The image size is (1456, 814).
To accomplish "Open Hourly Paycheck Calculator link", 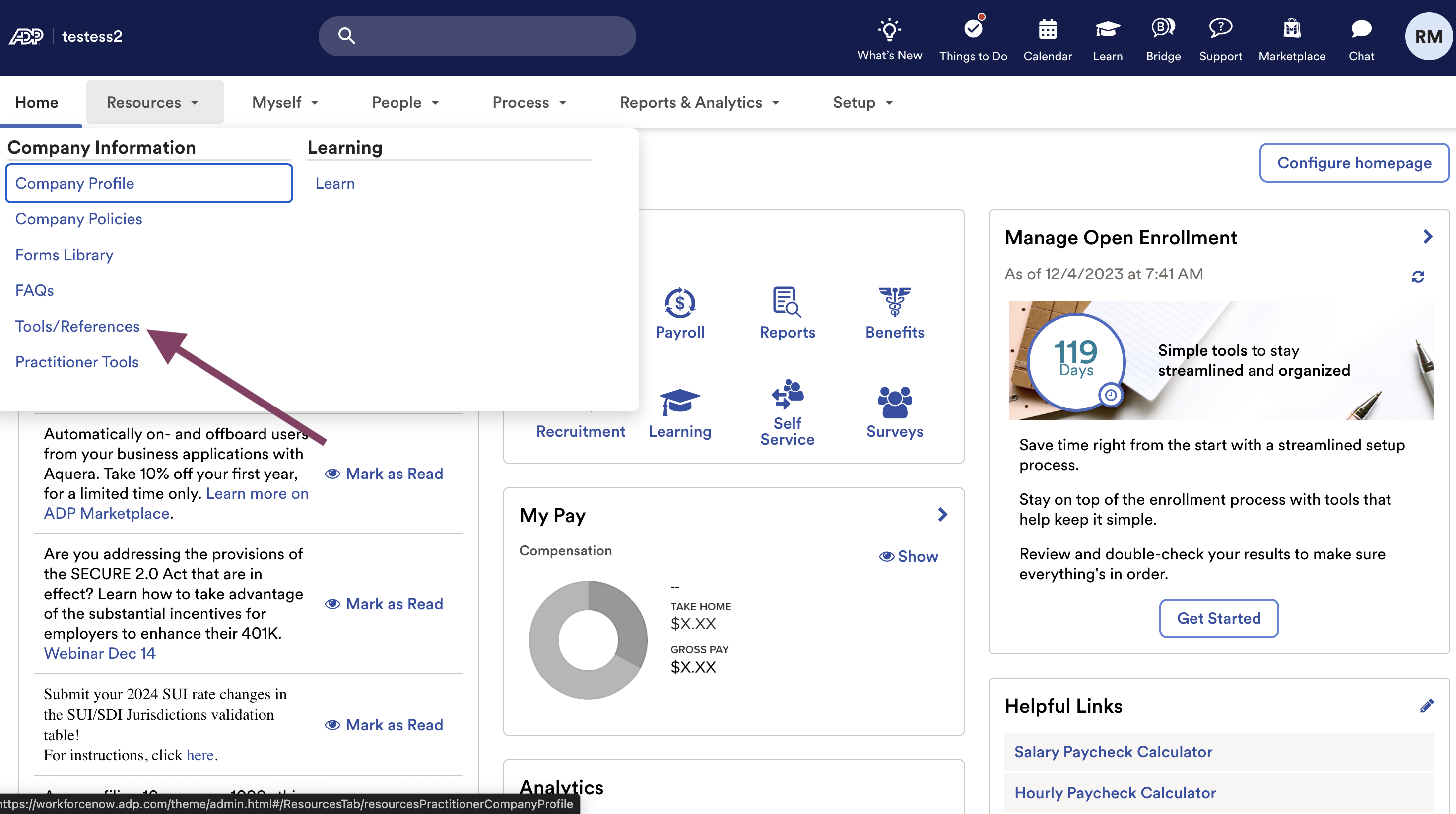I will point(1115,793).
